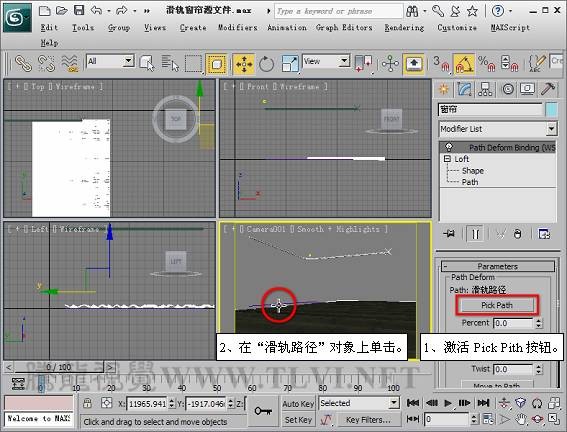Activate the Select and Scale tool
Screen dimensions: 567x432
tap(290, 64)
